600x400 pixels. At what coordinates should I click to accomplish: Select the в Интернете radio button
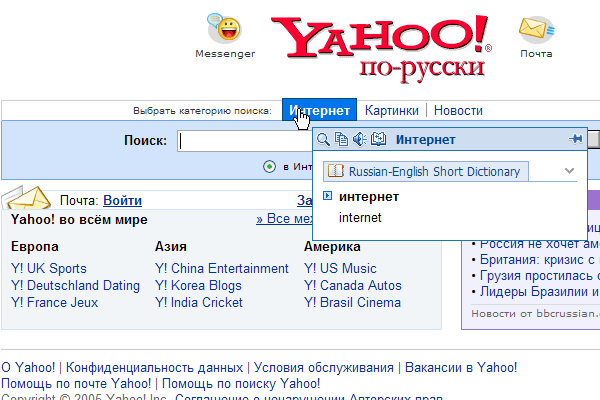click(x=269, y=167)
